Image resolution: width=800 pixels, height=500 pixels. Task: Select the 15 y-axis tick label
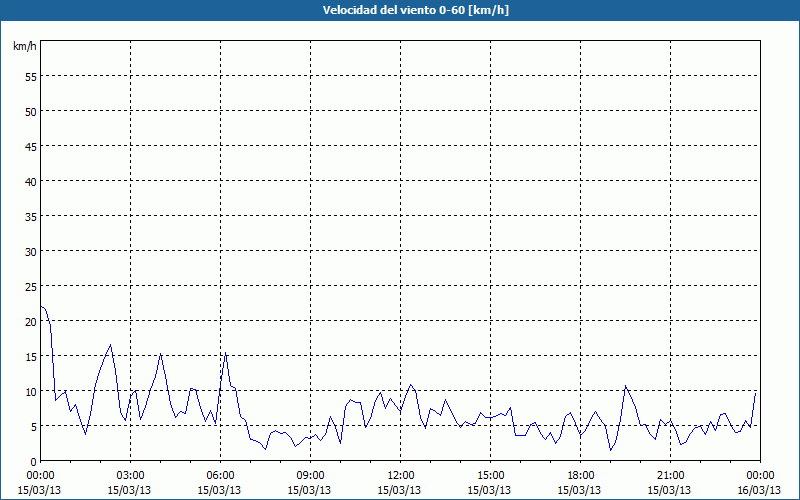pyautogui.click(x=31, y=356)
